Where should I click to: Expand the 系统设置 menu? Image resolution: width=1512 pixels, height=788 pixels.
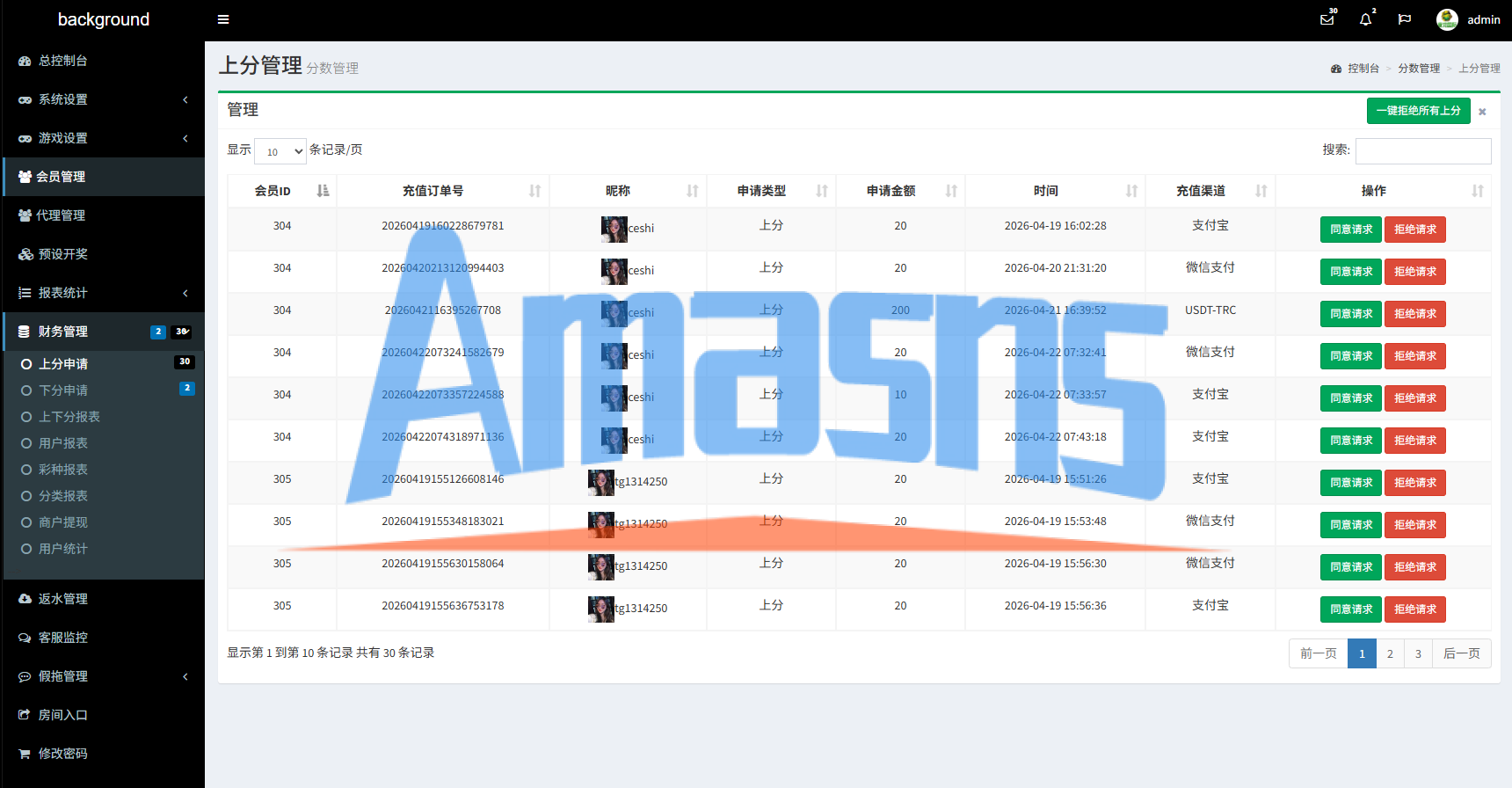[x=104, y=99]
